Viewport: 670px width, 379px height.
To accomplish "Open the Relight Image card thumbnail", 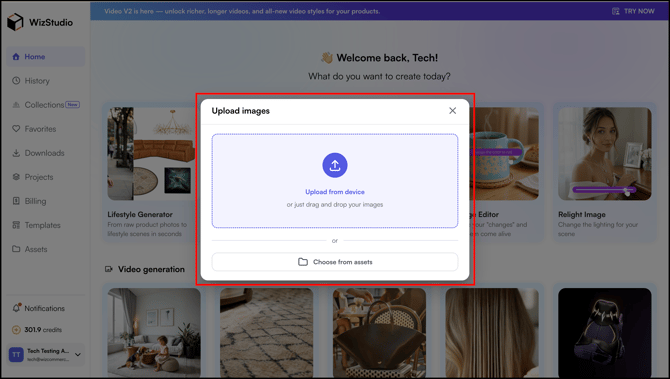I will point(605,153).
